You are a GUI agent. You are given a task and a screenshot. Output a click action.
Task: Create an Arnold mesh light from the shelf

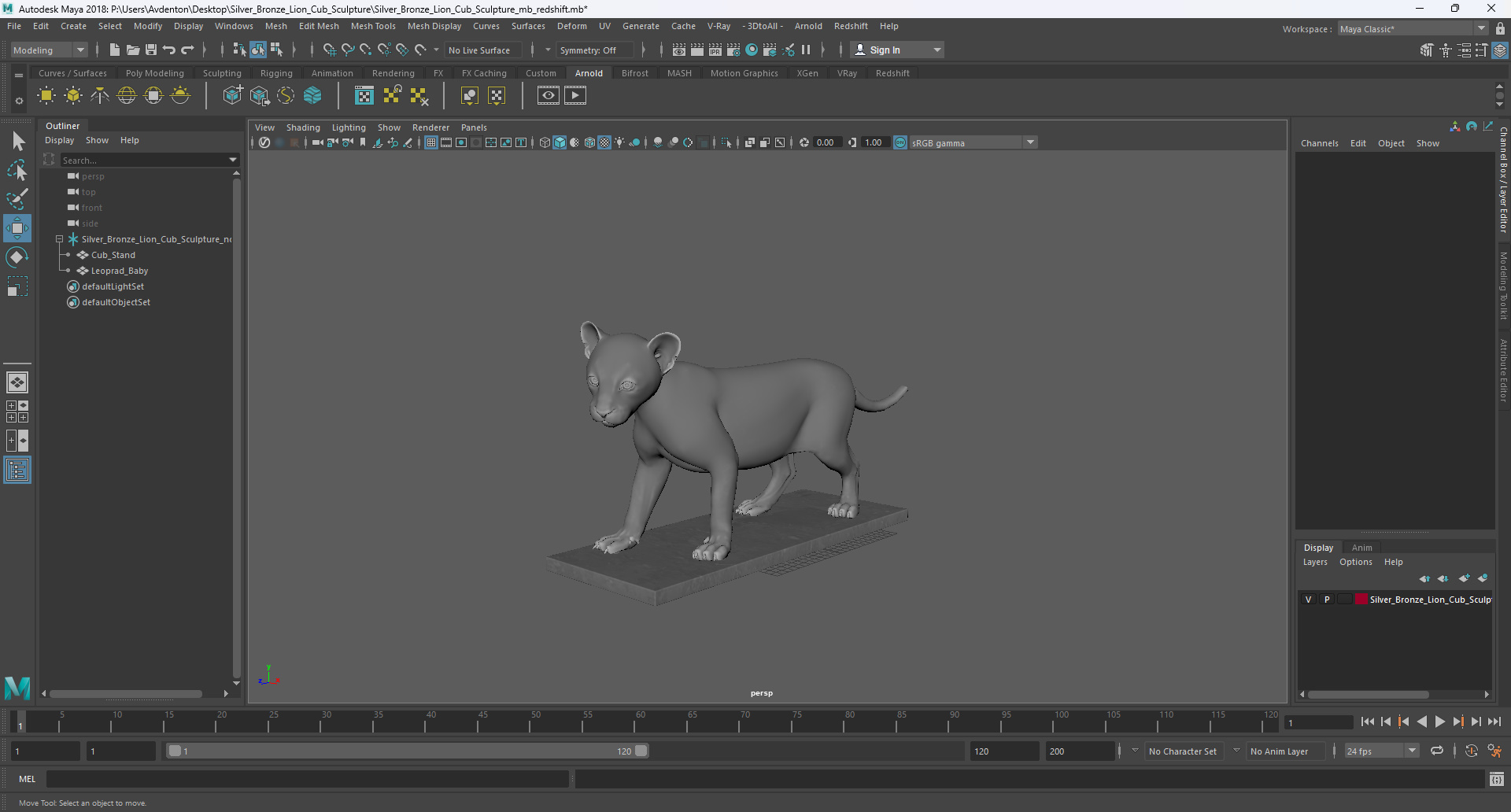click(73, 96)
